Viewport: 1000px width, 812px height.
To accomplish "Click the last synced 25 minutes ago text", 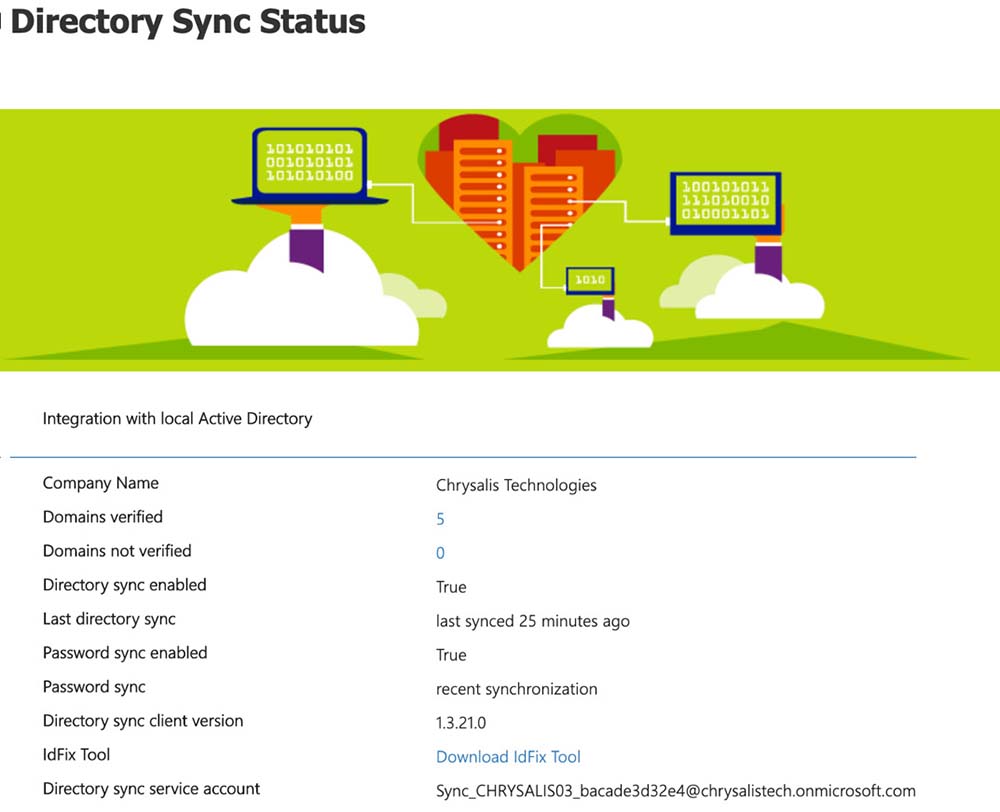I will (x=532, y=621).
